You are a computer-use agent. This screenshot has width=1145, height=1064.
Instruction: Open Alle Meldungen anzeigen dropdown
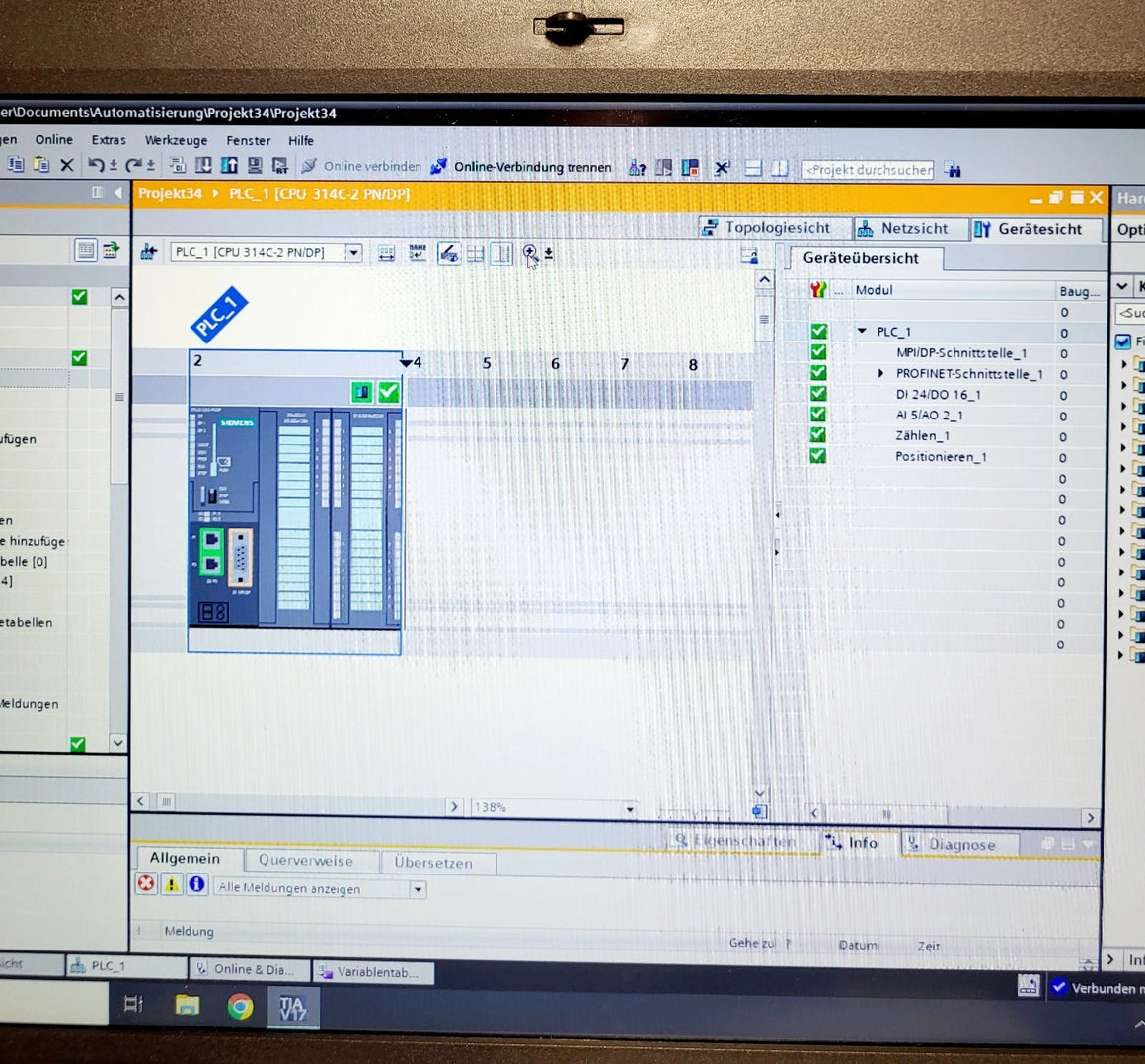(418, 889)
